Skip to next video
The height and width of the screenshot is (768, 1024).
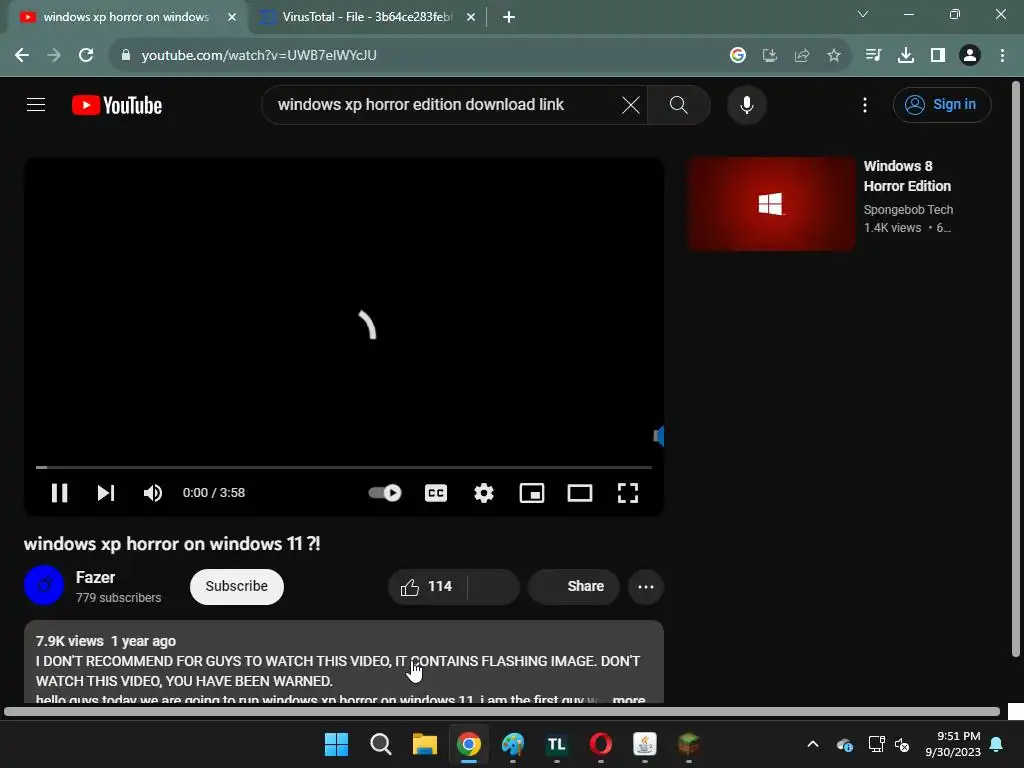[106, 492]
